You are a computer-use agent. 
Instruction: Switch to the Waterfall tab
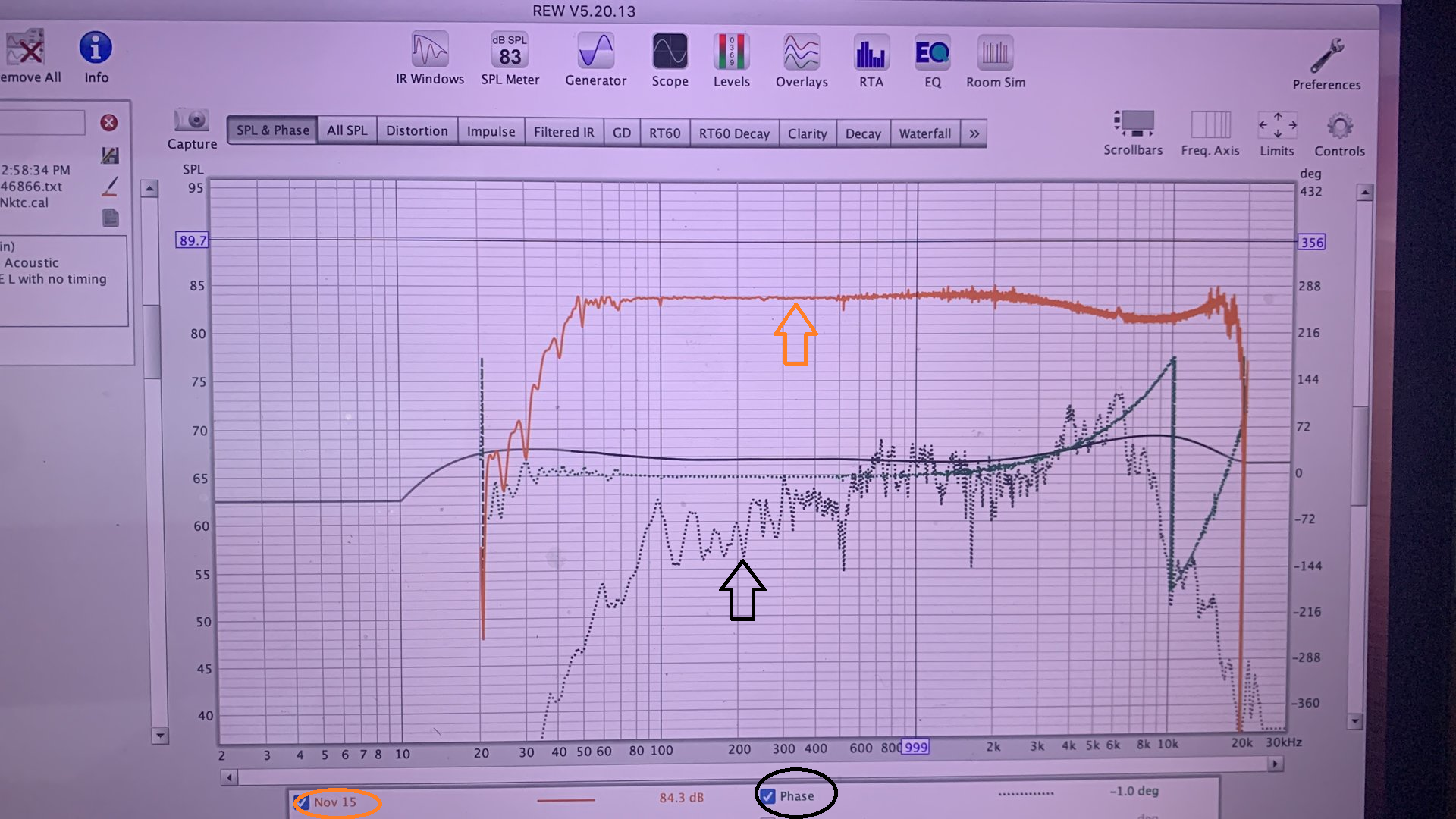[924, 133]
